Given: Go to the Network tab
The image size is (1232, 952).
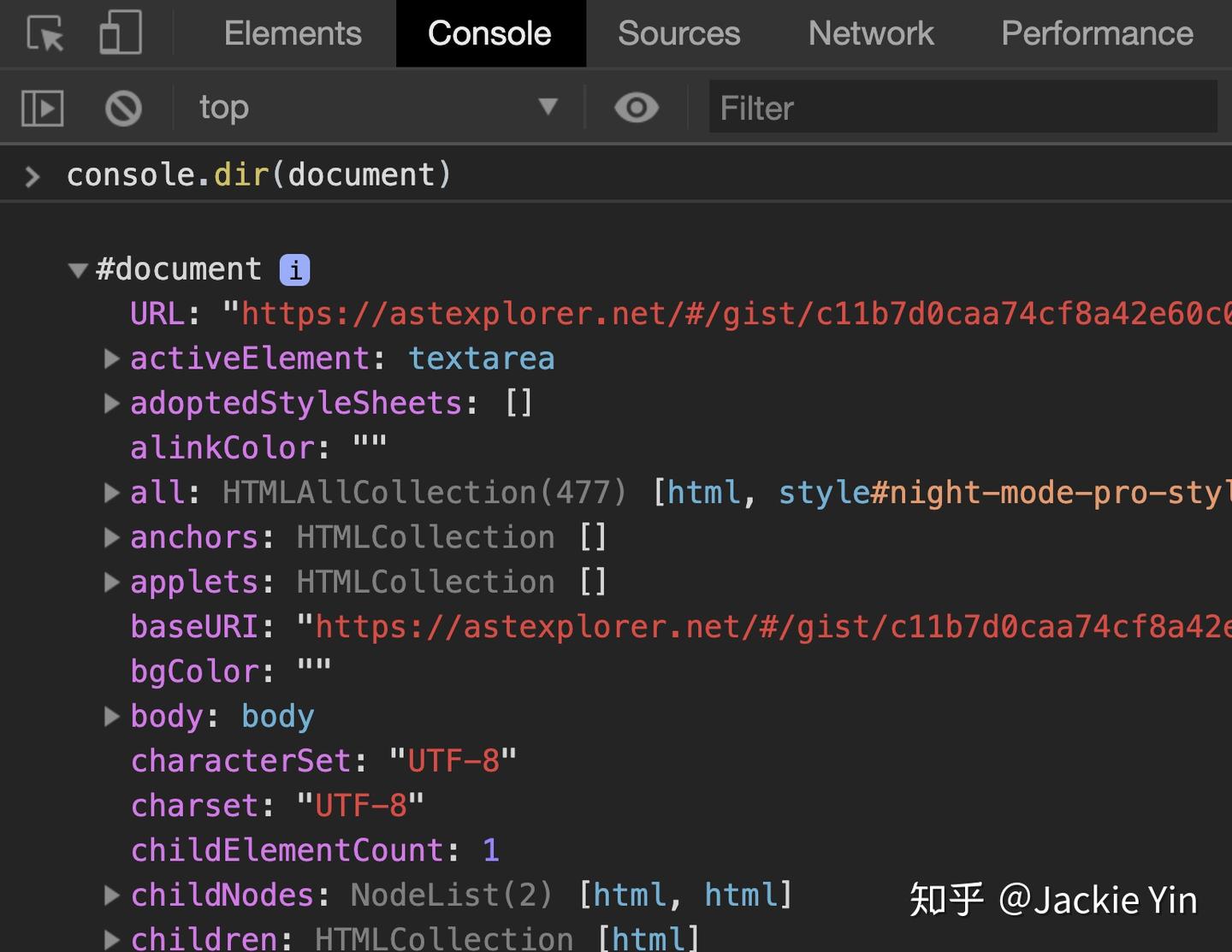Looking at the screenshot, I should click(x=871, y=34).
